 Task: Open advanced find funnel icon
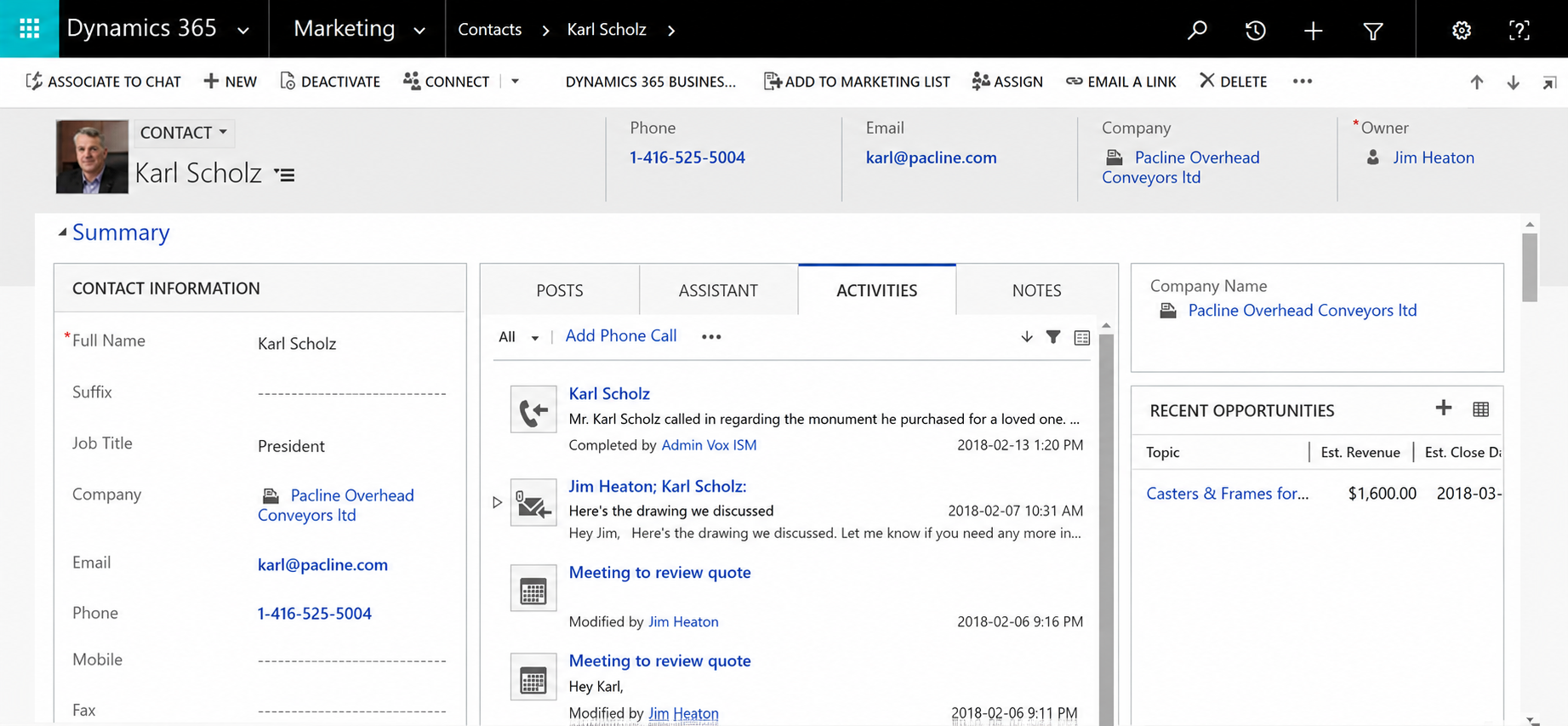coord(1372,31)
